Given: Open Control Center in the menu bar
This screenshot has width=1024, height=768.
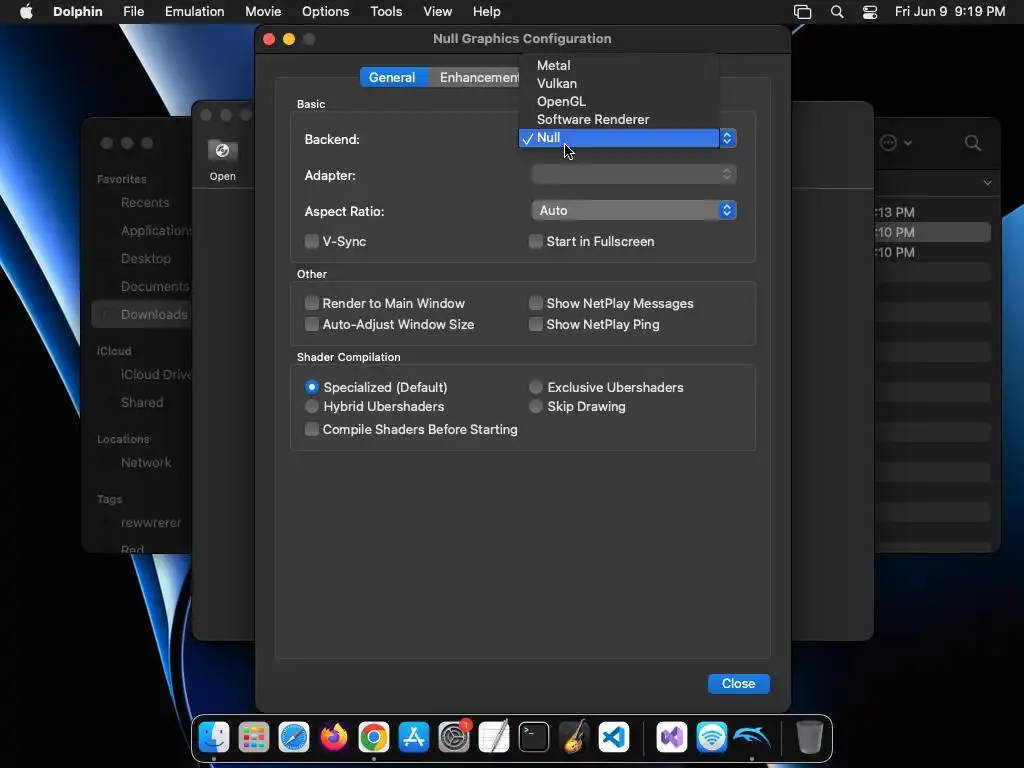Looking at the screenshot, I should coord(870,12).
